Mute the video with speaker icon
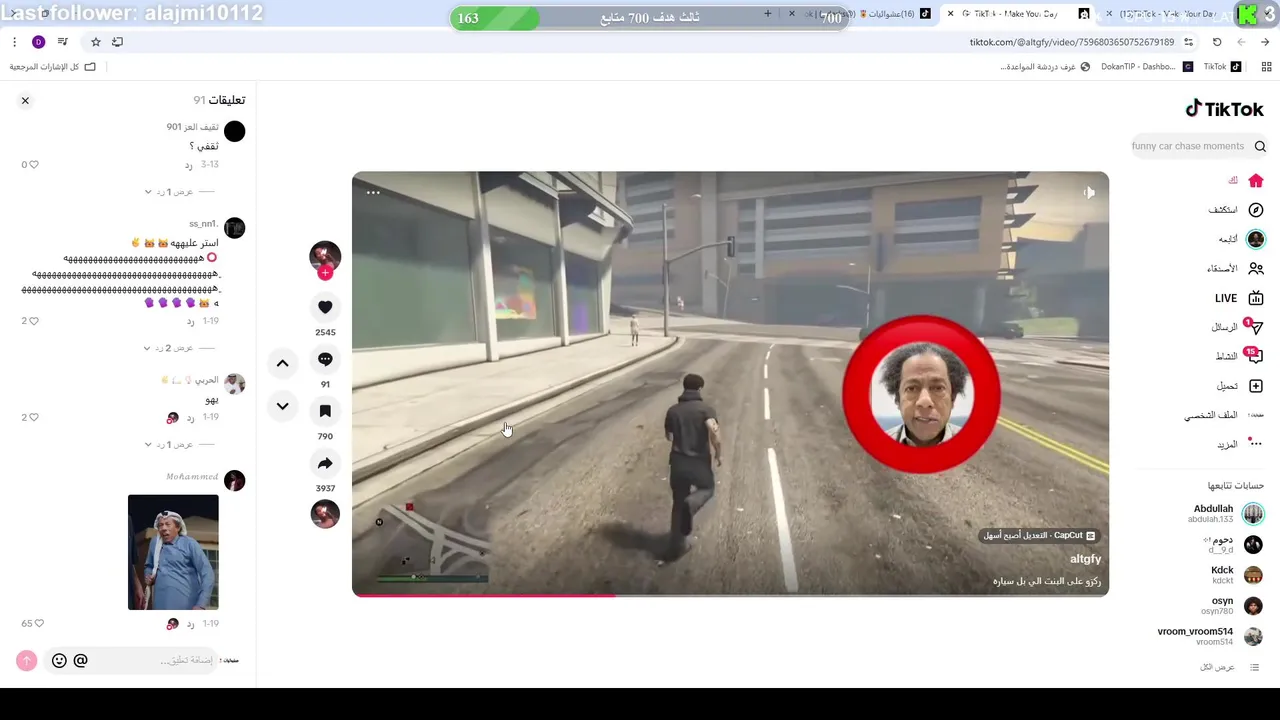Viewport: 1280px width, 720px height. coord(1089,192)
